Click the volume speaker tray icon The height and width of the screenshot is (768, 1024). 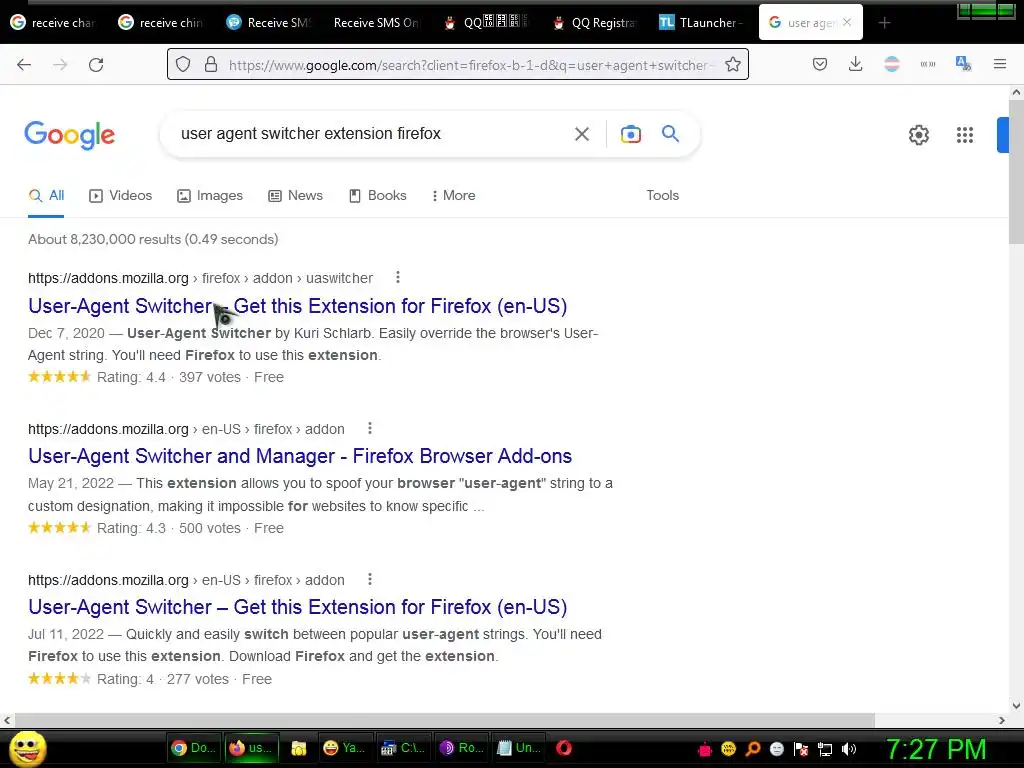click(849, 750)
